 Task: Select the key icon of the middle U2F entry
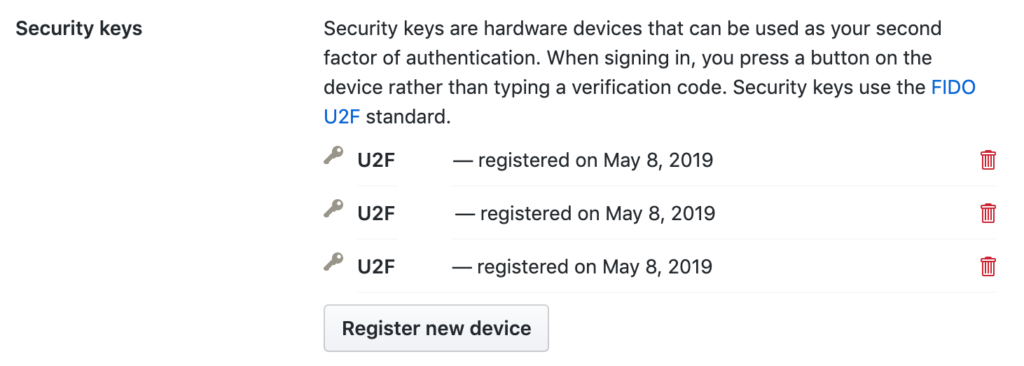pyautogui.click(x=333, y=210)
